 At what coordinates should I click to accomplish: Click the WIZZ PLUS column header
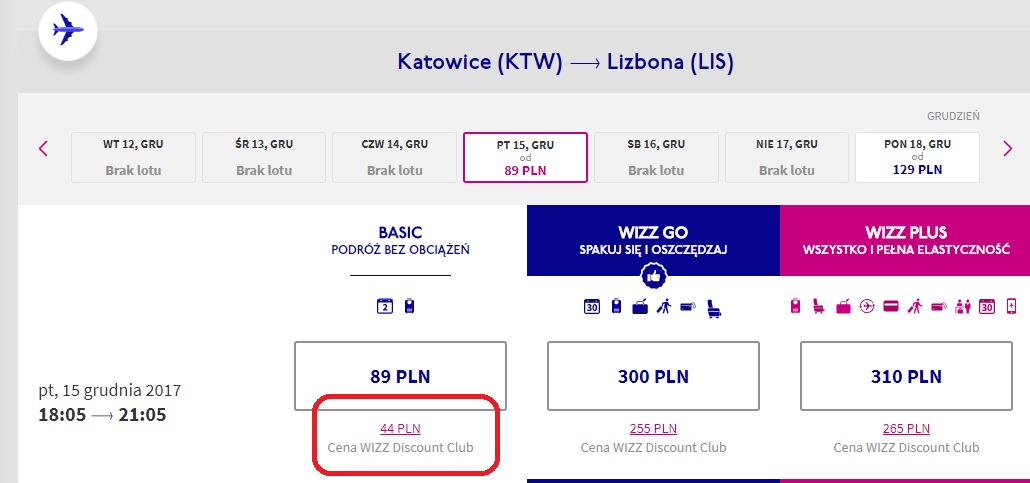(x=905, y=241)
